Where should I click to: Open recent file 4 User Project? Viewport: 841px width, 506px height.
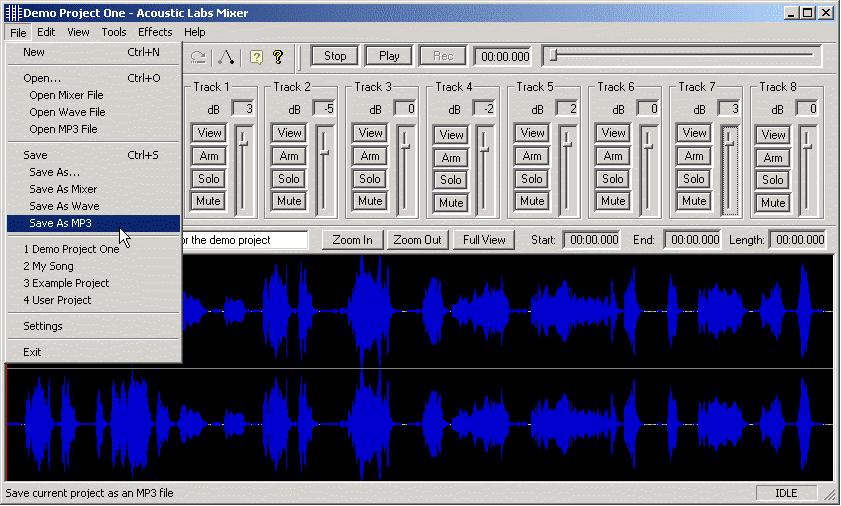(x=93, y=300)
